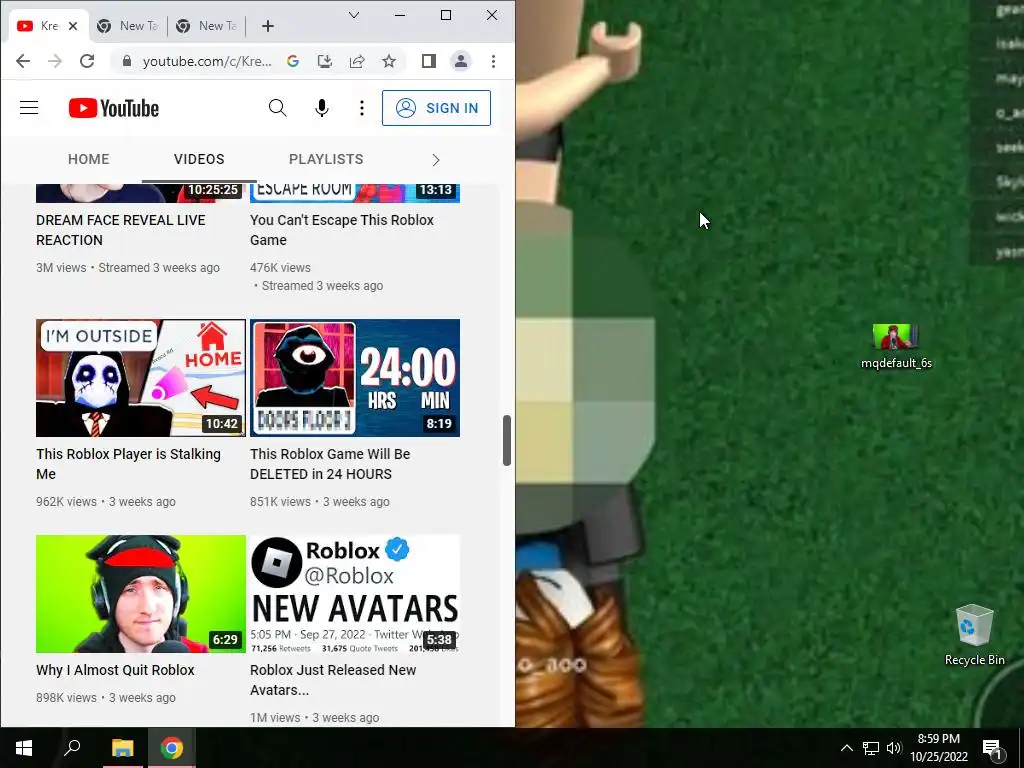Click title Roblox Just Released New Avatars...
1024x768 pixels.
pos(333,680)
